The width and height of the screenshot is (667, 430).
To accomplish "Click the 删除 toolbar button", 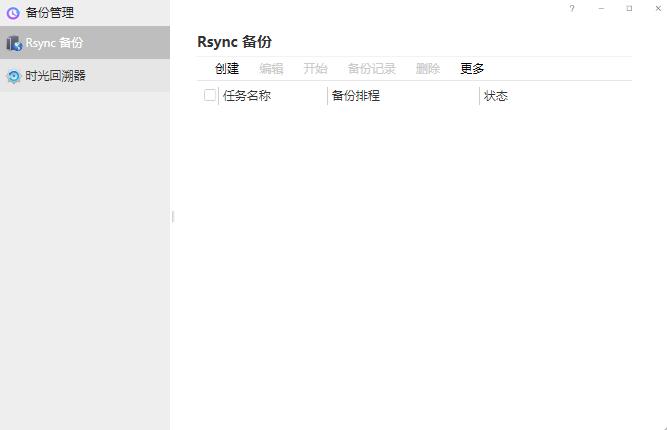I will (x=428, y=68).
